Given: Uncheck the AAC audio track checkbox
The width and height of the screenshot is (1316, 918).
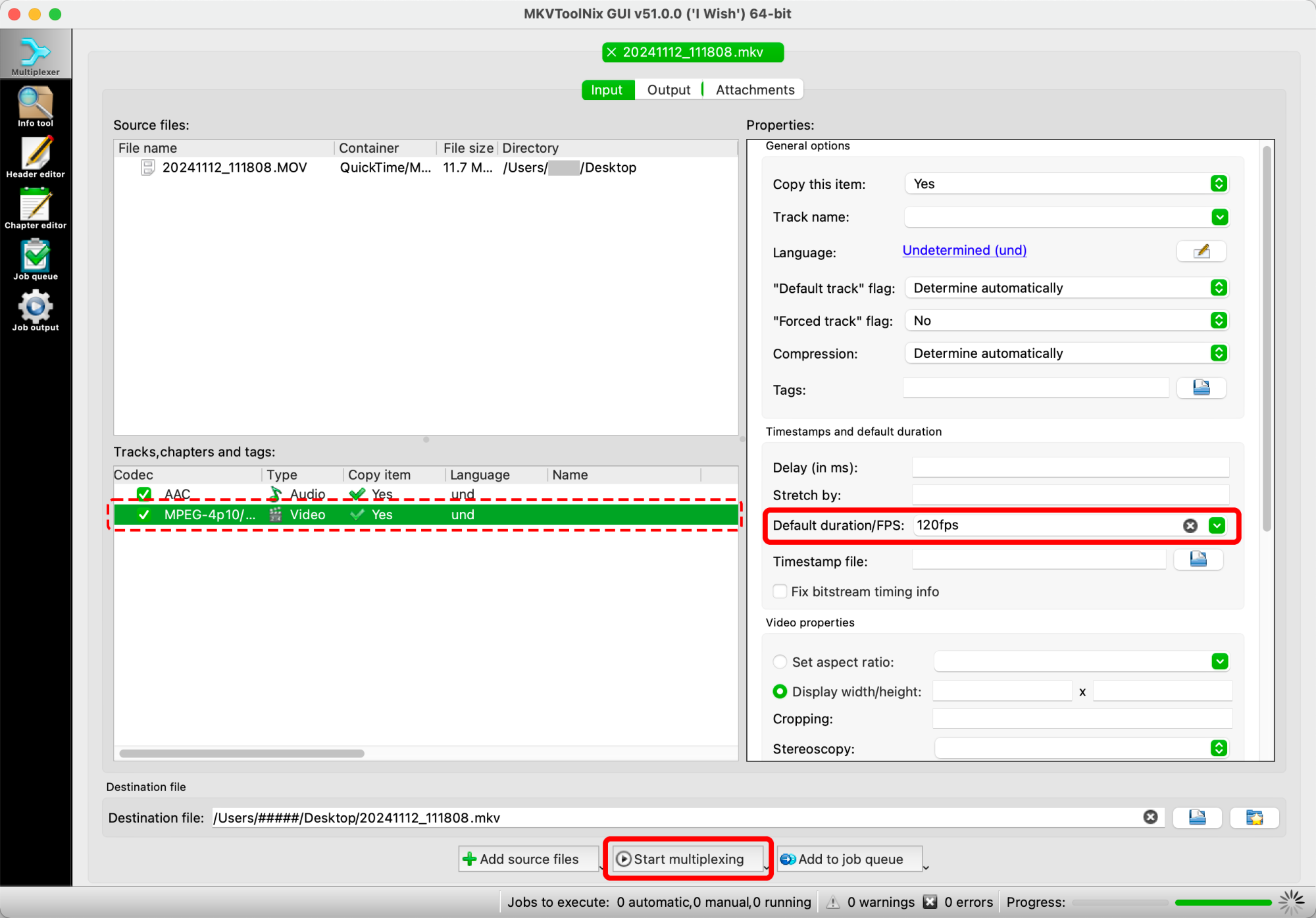Looking at the screenshot, I should point(144,494).
